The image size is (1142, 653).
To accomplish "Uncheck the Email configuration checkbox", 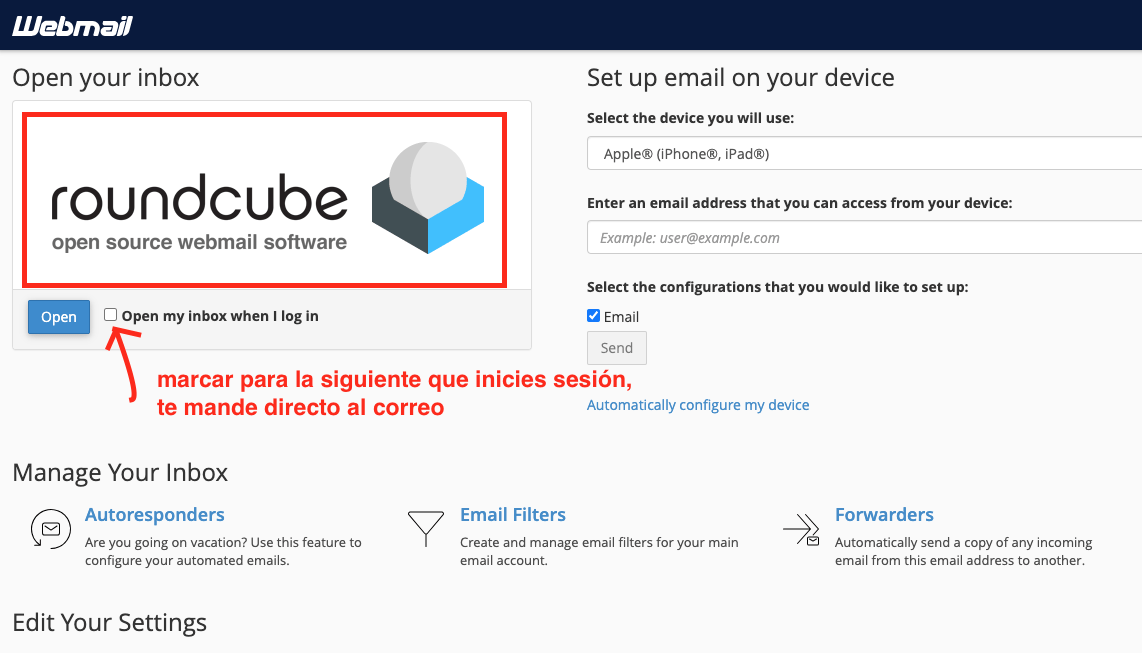I will point(594,315).
